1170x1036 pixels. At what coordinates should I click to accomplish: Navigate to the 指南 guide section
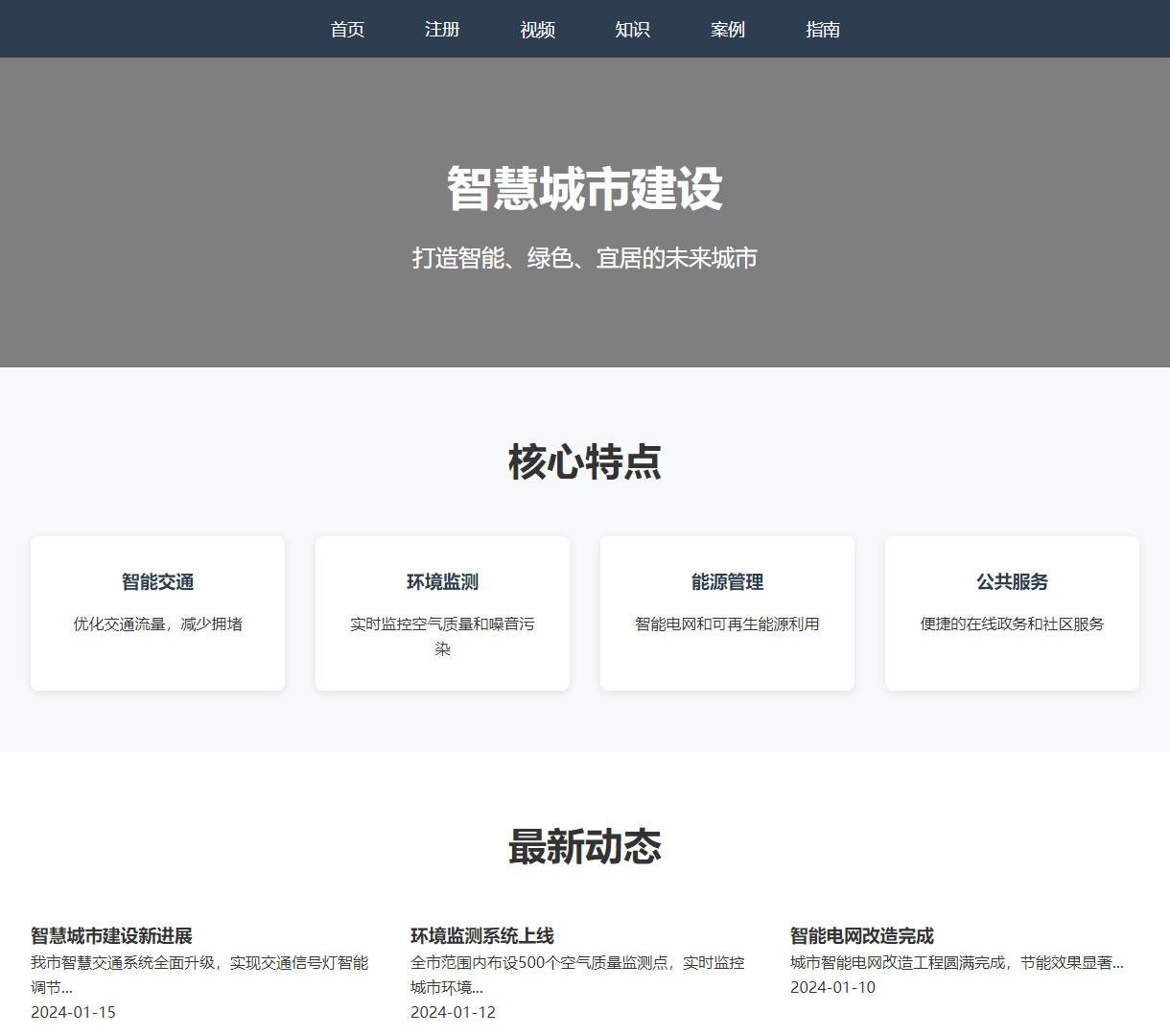823,29
